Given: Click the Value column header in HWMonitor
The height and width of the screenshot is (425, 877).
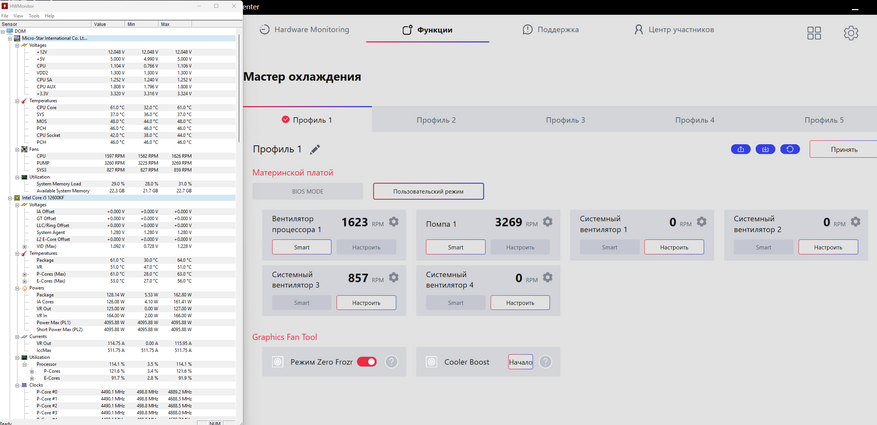Looking at the screenshot, I should tap(109, 24).
